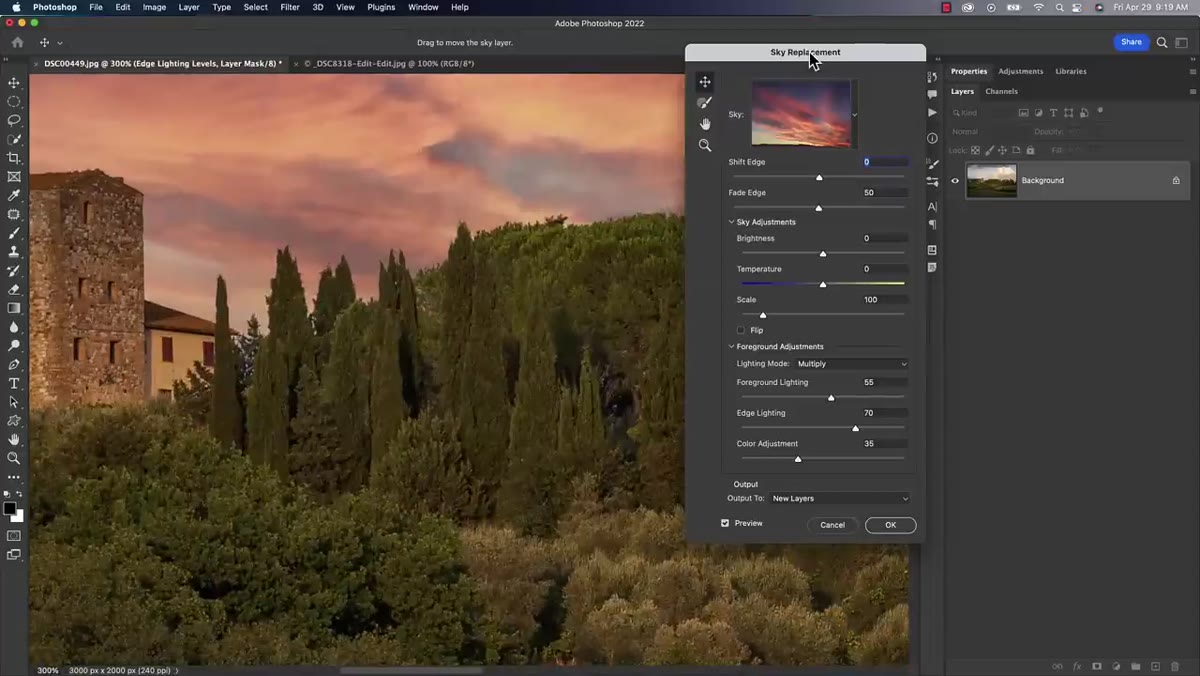The image size is (1200, 676).
Task: Choose the Sky Move tool in the dialog
Action: point(705,82)
